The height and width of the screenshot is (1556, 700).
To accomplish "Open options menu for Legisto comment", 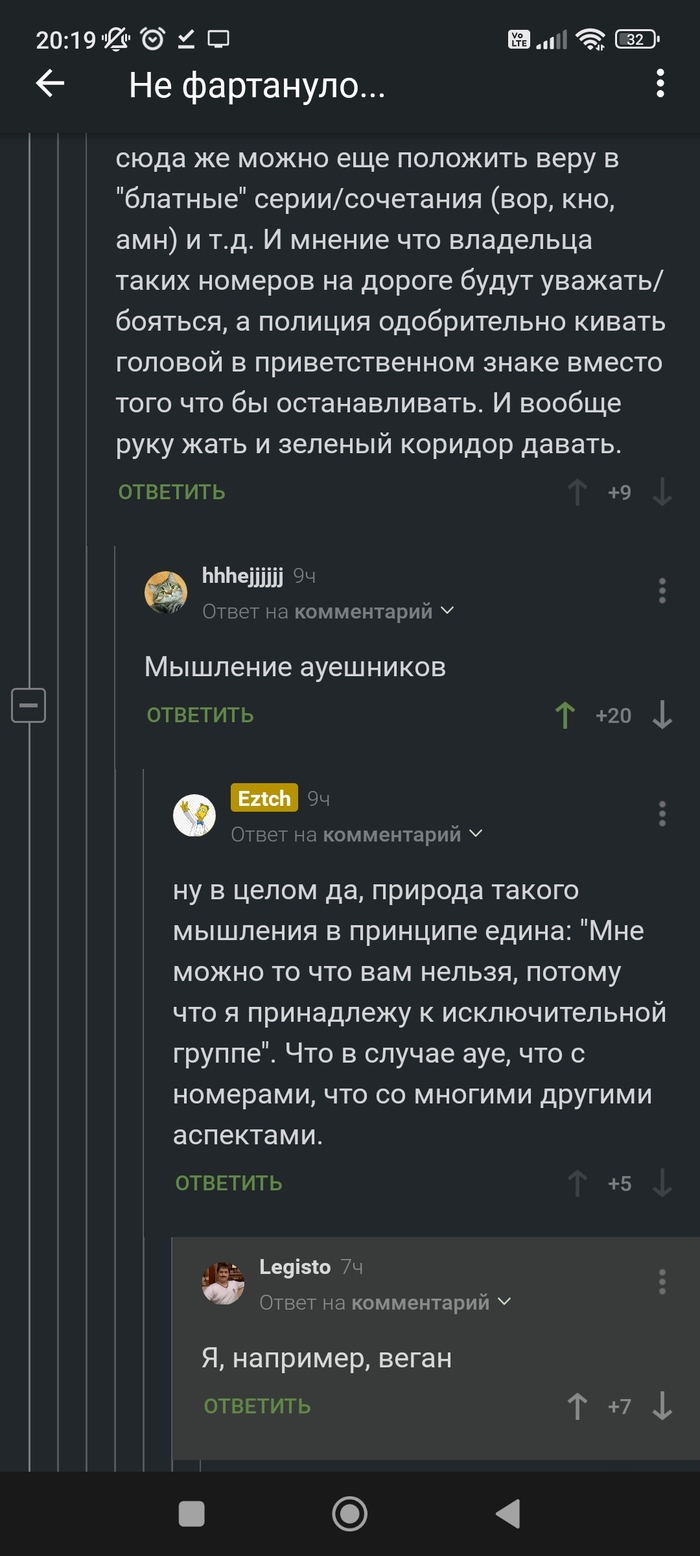I will [662, 1282].
